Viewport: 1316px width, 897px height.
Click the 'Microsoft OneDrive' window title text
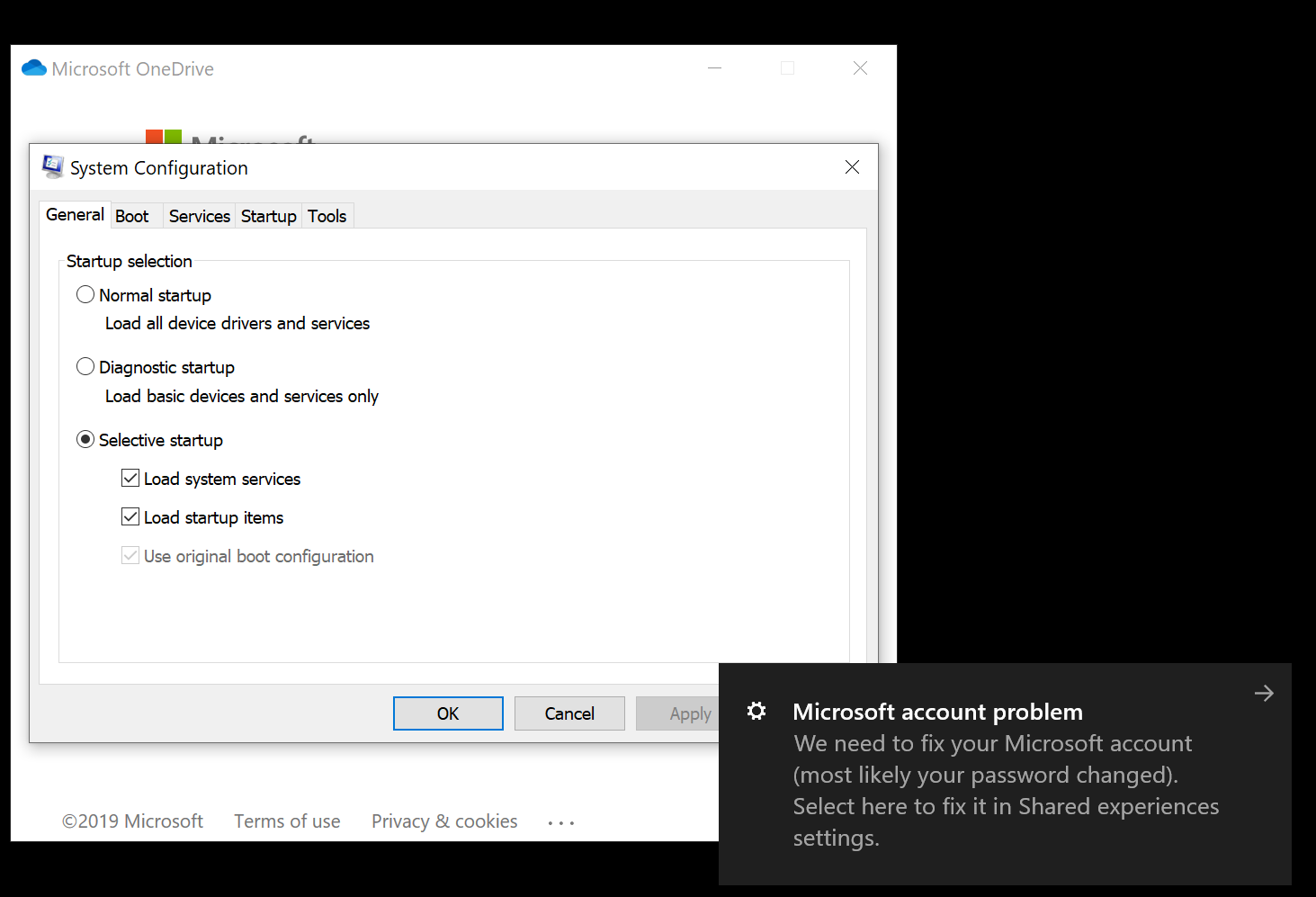(x=133, y=69)
